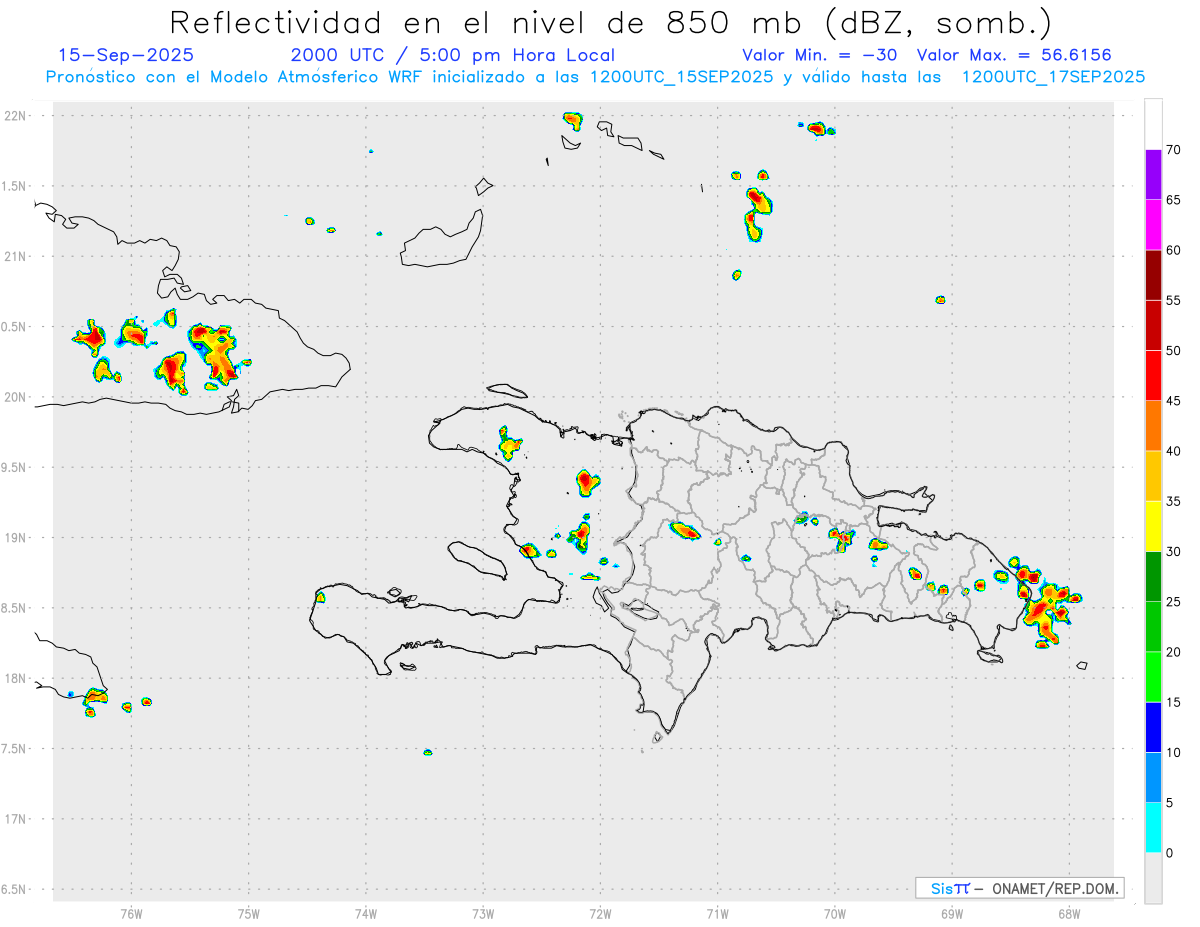Click the time '2000 UTC / 5:00 pm Hora Local'
1200x927 pixels.
pyautogui.click(x=453, y=56)
